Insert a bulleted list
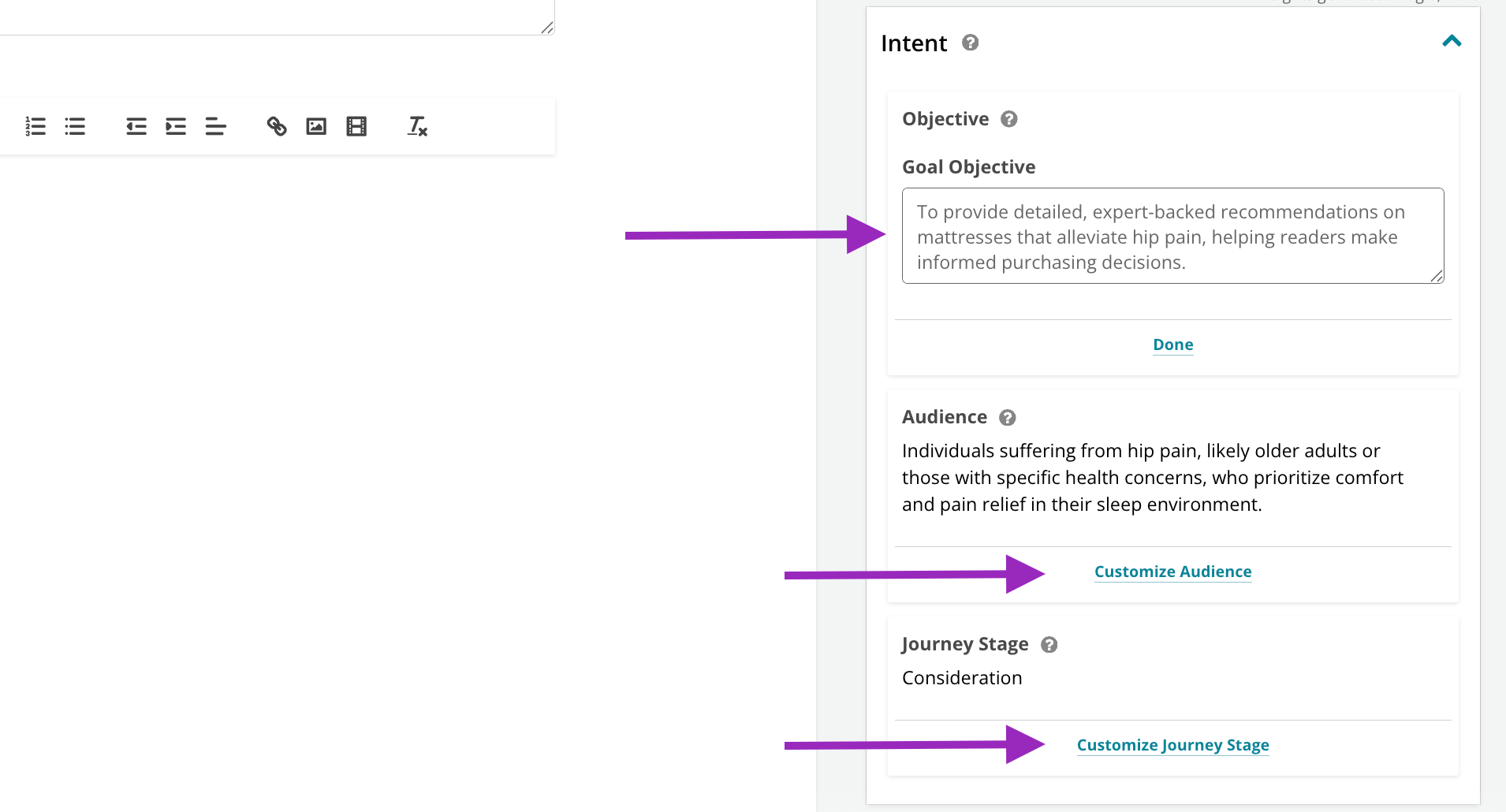This screenshot has width=1506, height=812. pos(75,126)
